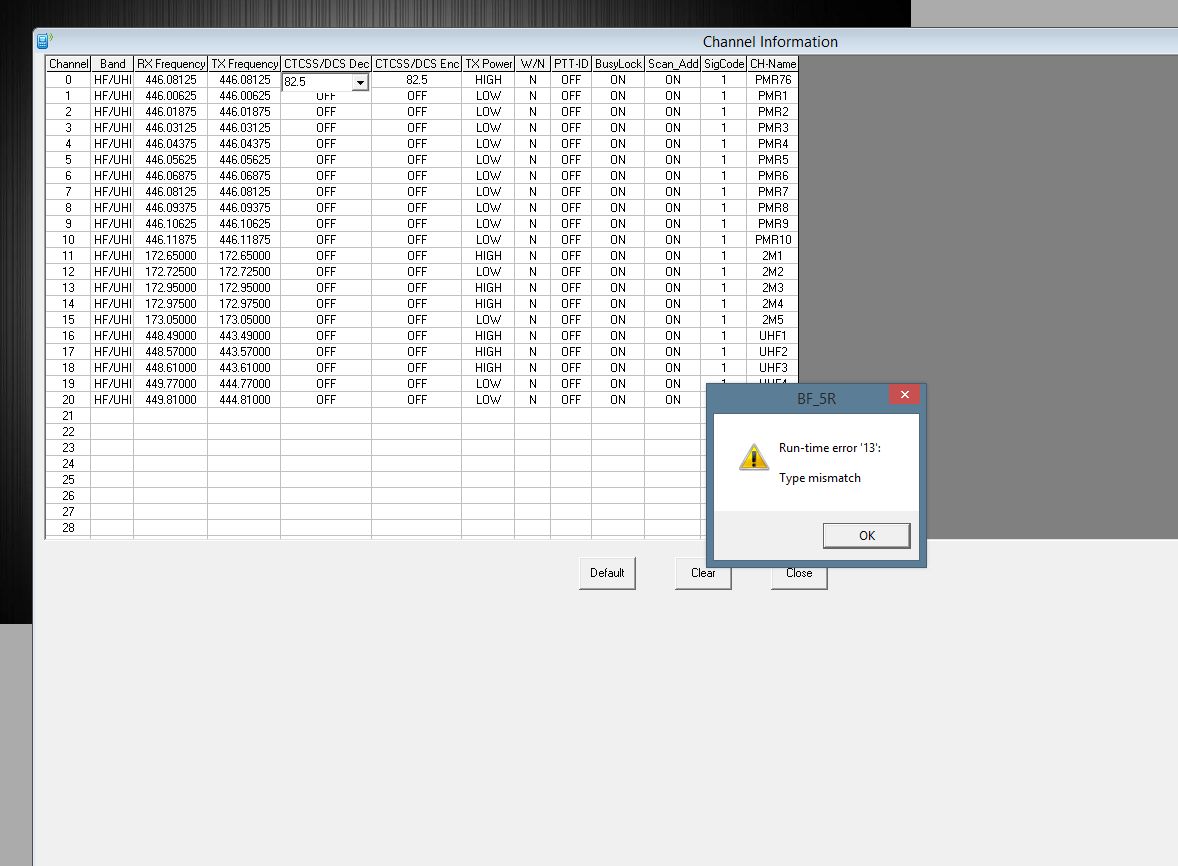Click Scan_Add ON cell for channel 10
This screenshot has width=1178, height=866.
coord(673,240)
